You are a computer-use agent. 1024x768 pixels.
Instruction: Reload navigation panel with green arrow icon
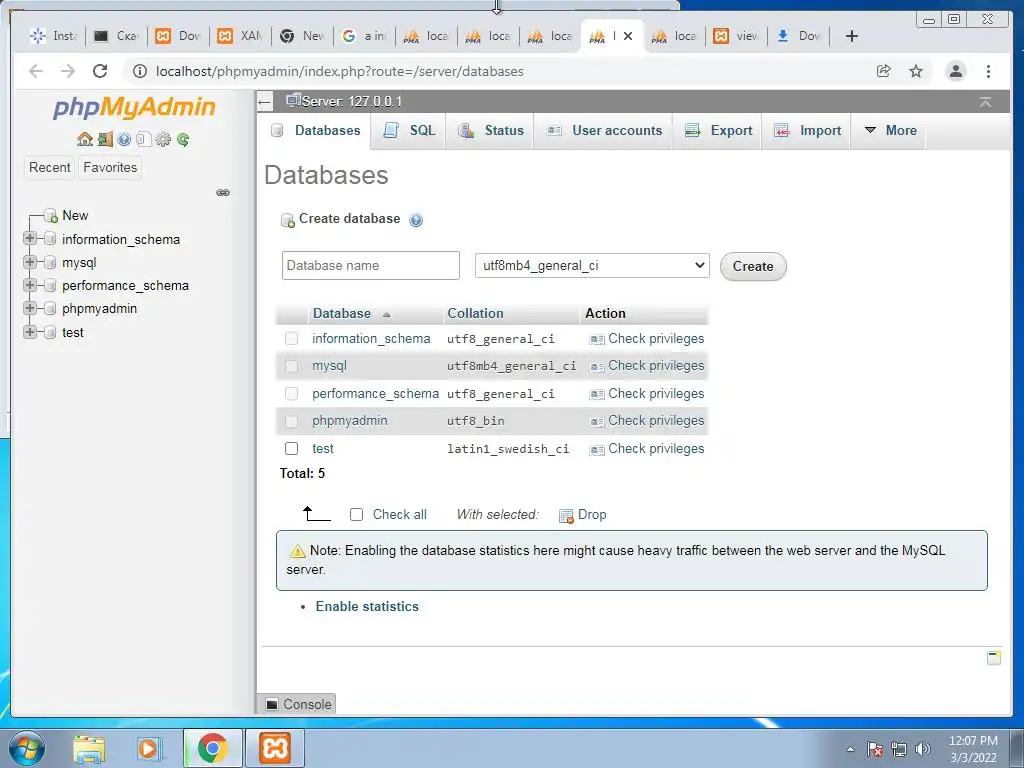[x=183, y=139]
